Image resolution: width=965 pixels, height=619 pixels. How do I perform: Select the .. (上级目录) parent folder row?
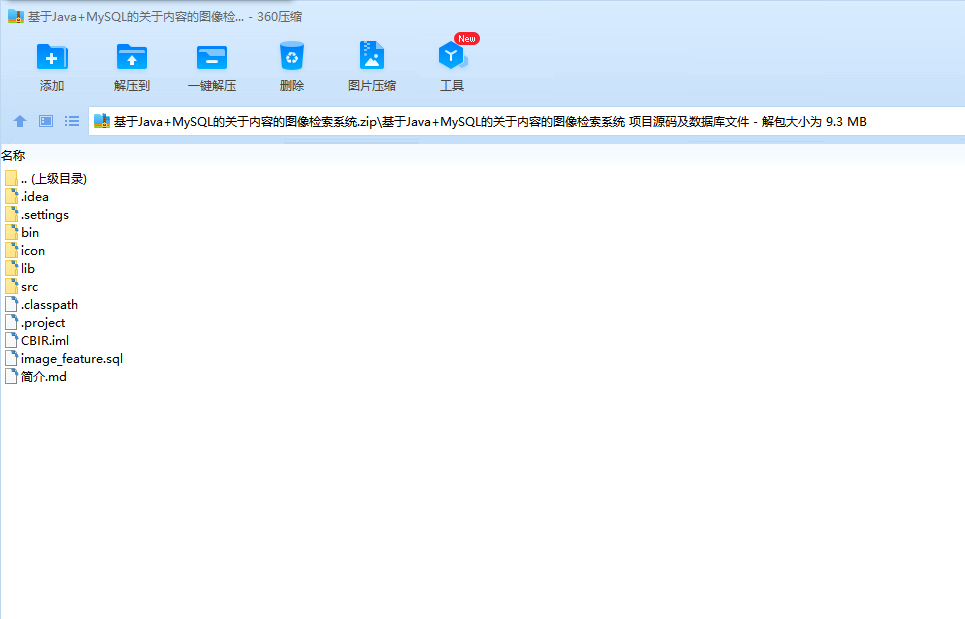tap(46, 178)
